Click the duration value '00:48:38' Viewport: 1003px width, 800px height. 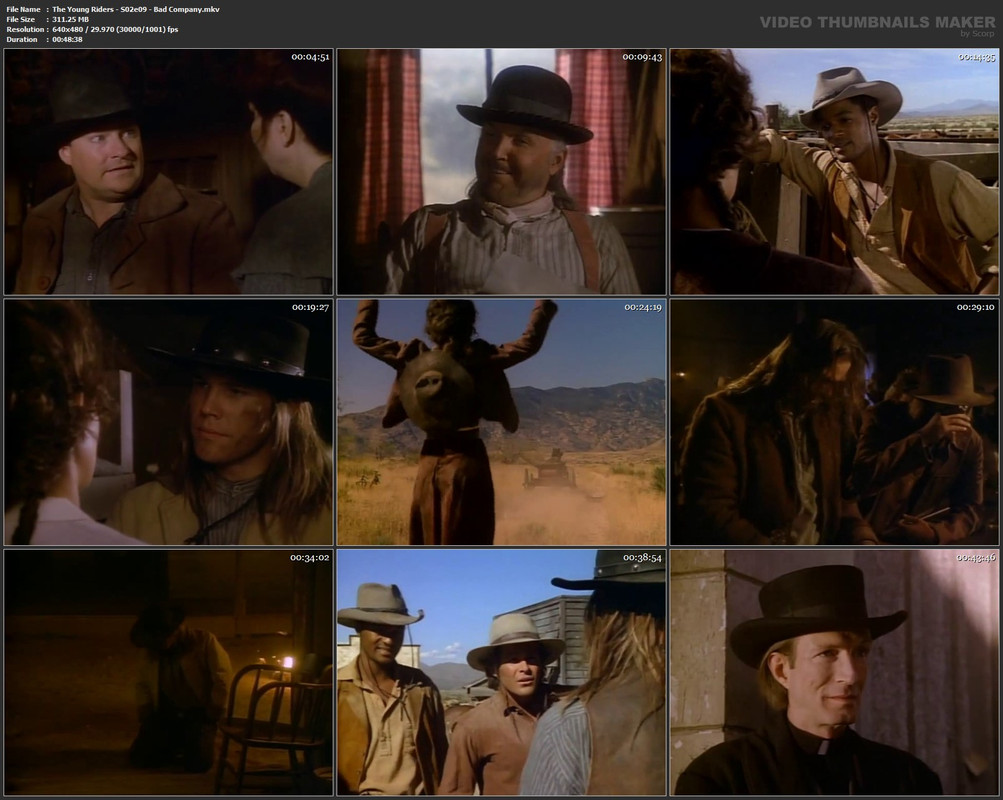coord(67,40)
